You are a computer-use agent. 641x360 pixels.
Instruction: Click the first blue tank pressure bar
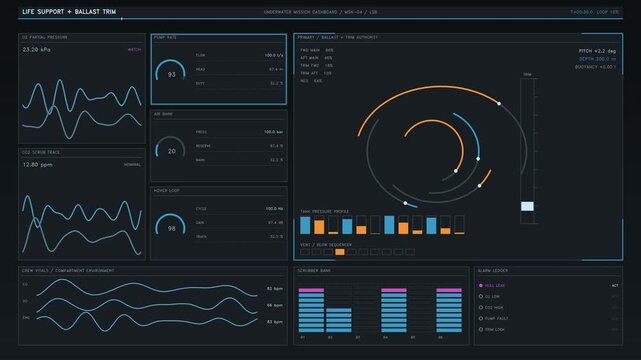click(x=305, y=226)
